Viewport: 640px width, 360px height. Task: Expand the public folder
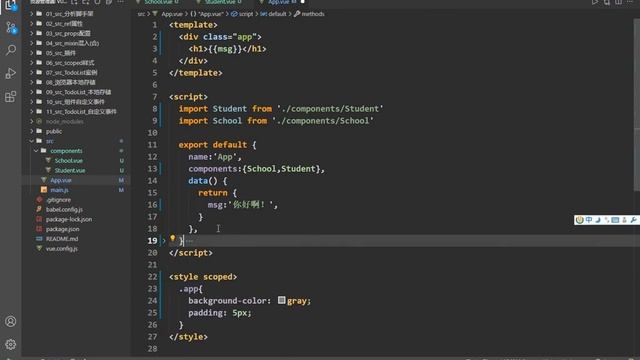point(31,131)
